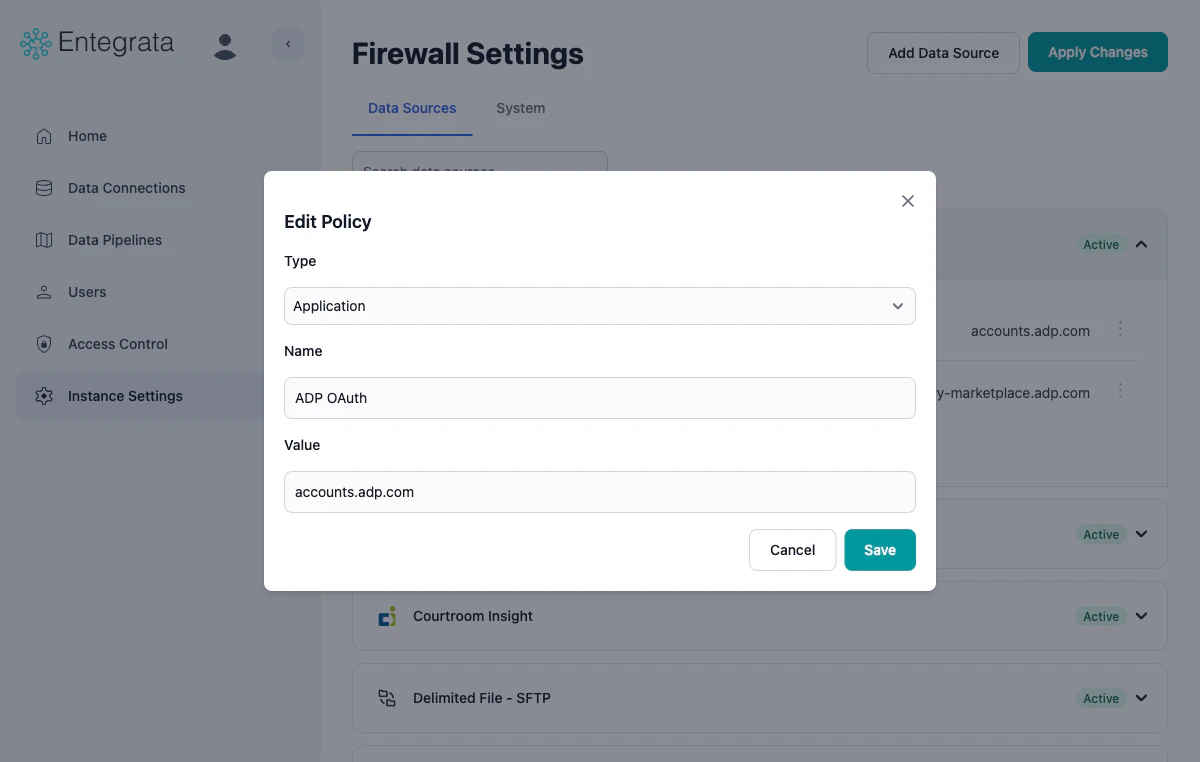
Task: Select the Data Sources tab
Action: point(412,108)
